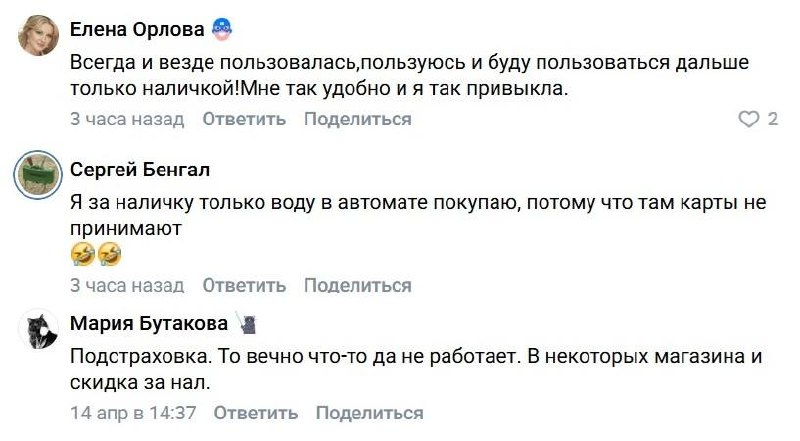Open Елена Орлова's profile name link
This screenshot has width=800, height=441.
[x=136, y=31]
